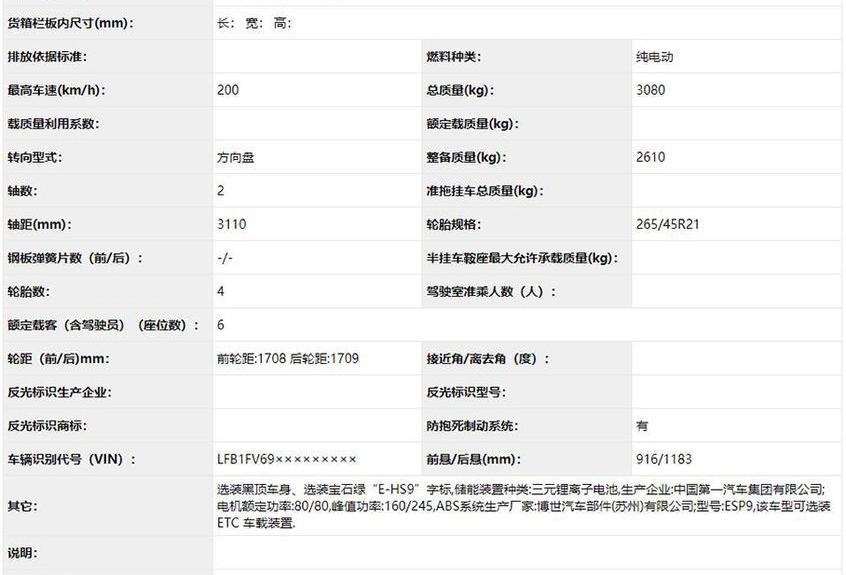
Task: Click the 货箱栏板内尺寸(mm) label
Action: (x=70, y=23)
